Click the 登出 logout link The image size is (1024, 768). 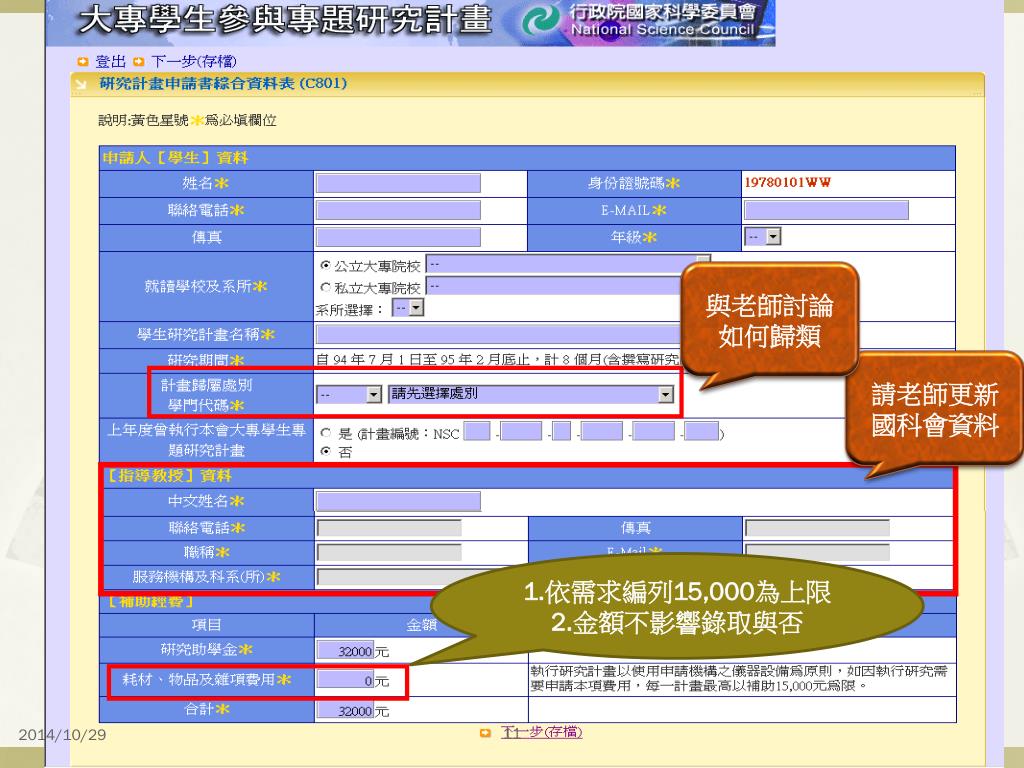point(110,62)
